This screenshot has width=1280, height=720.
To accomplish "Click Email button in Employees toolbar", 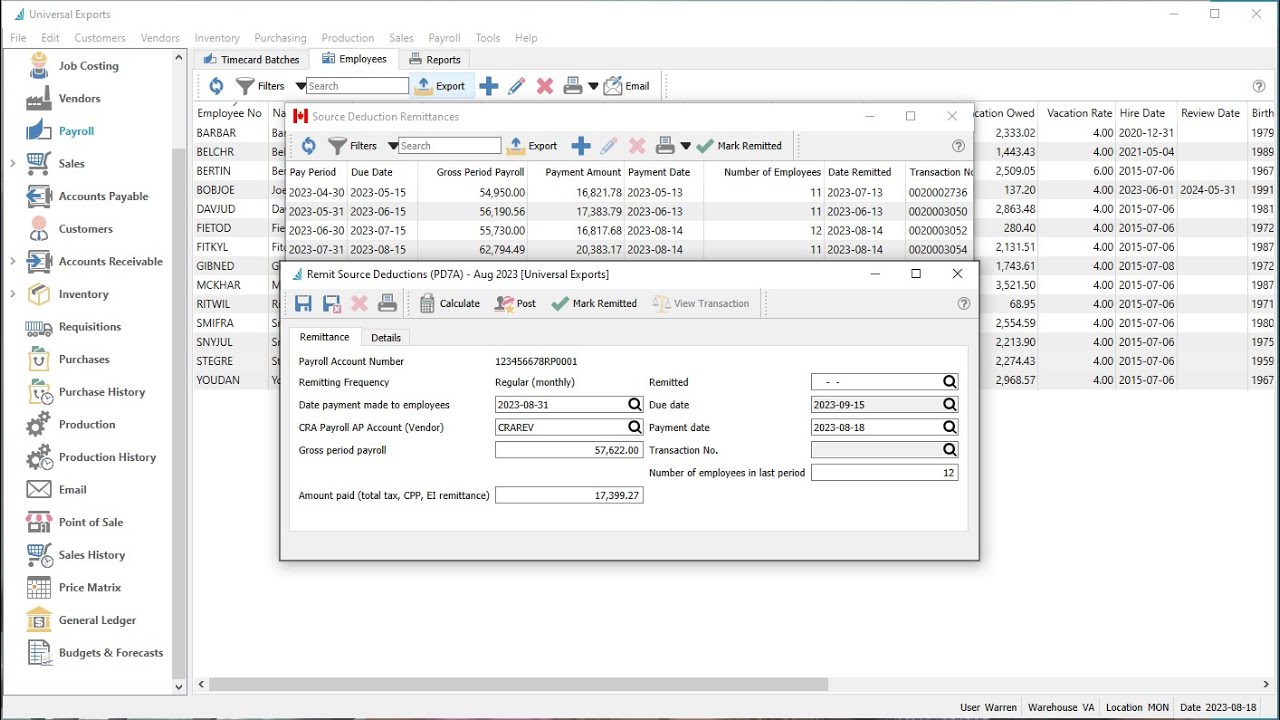I will pos(627,86).
